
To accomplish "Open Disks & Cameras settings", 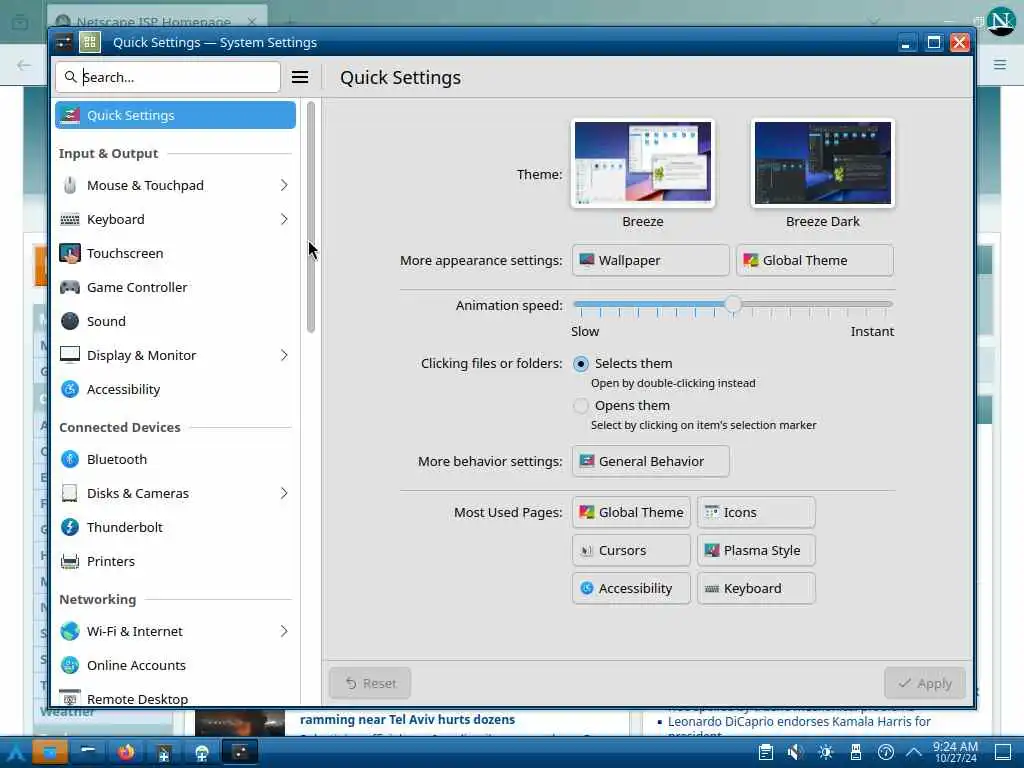I will click(x=175, y=493).
